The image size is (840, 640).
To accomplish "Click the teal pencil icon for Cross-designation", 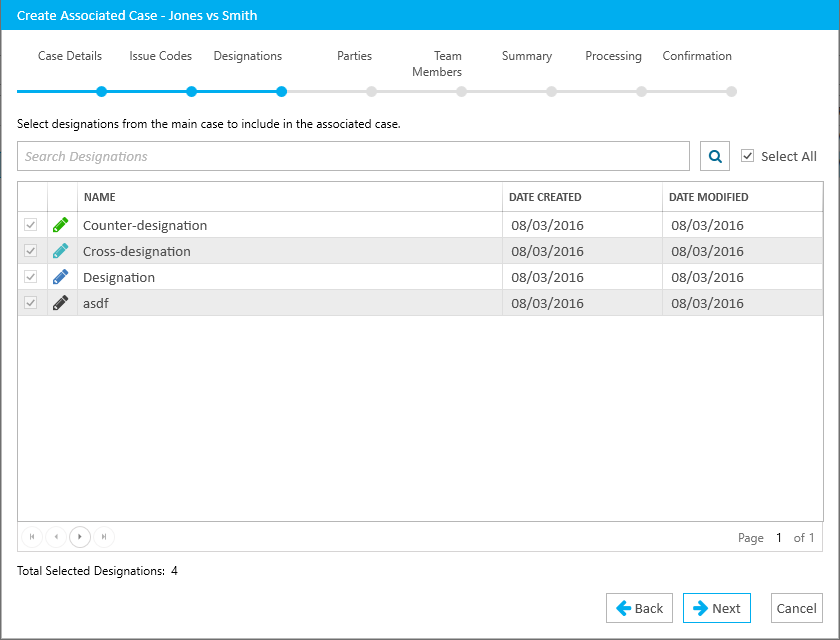I will pyautogui.click(x=61, y=251).
